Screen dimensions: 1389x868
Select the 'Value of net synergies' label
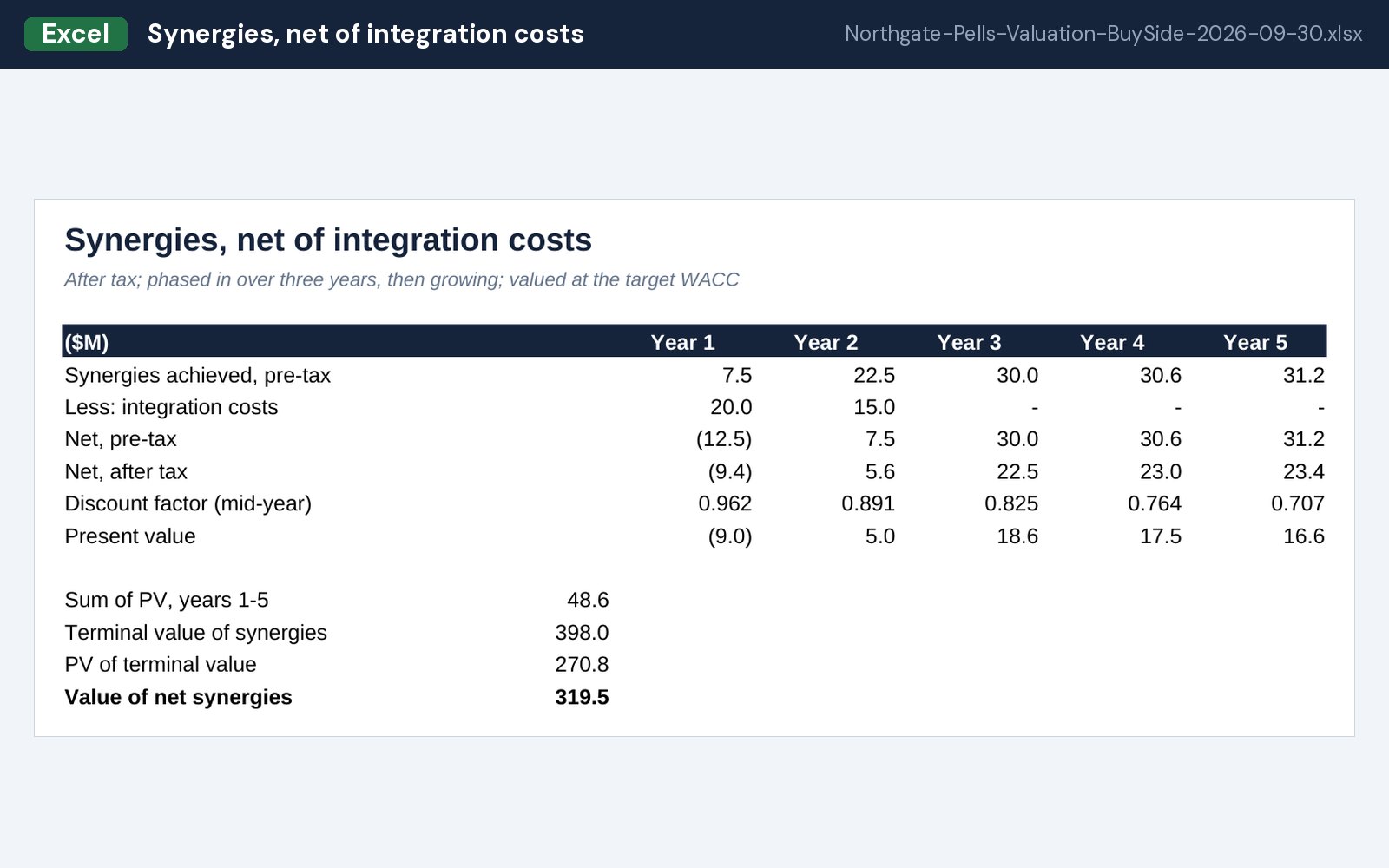178,697
